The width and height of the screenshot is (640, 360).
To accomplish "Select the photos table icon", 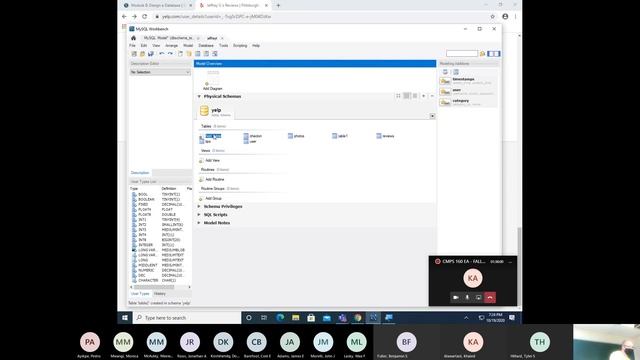I will (290, 136).
